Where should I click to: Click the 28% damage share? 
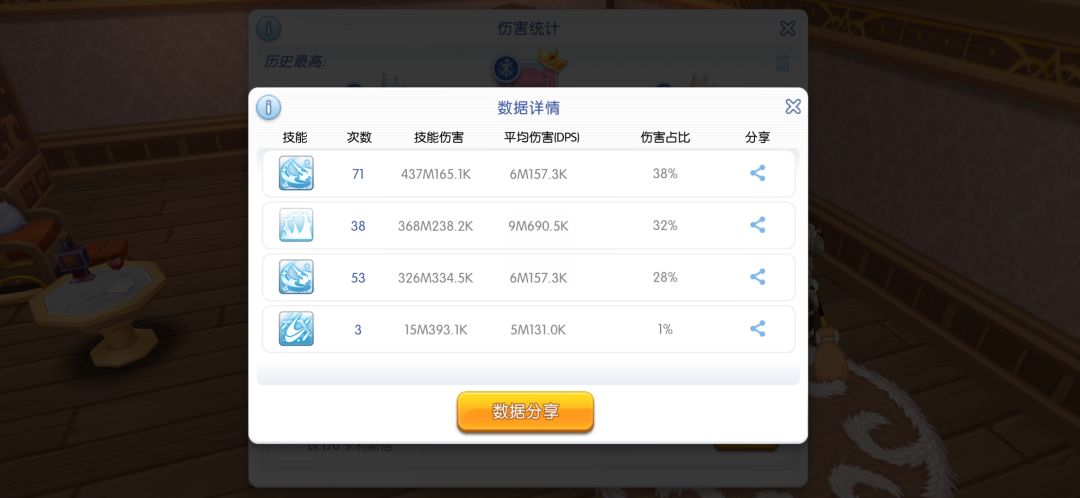[665, 277]
